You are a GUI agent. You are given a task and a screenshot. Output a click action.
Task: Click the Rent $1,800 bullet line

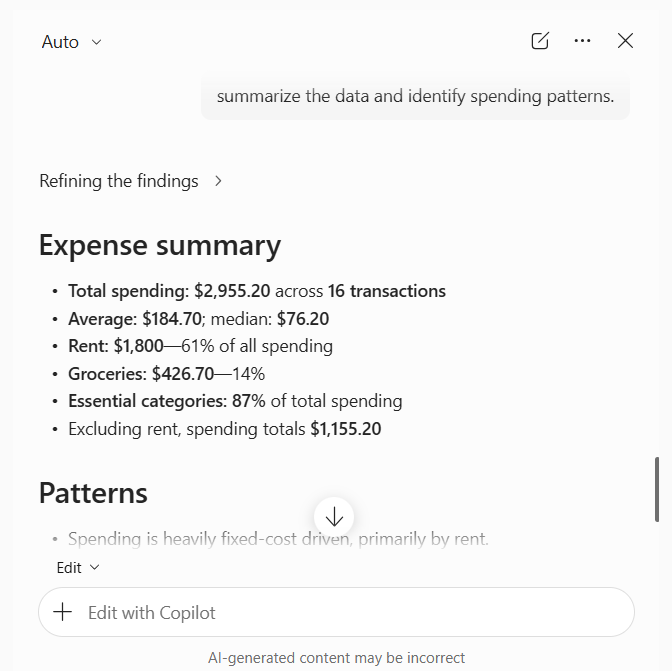(200, 346)
